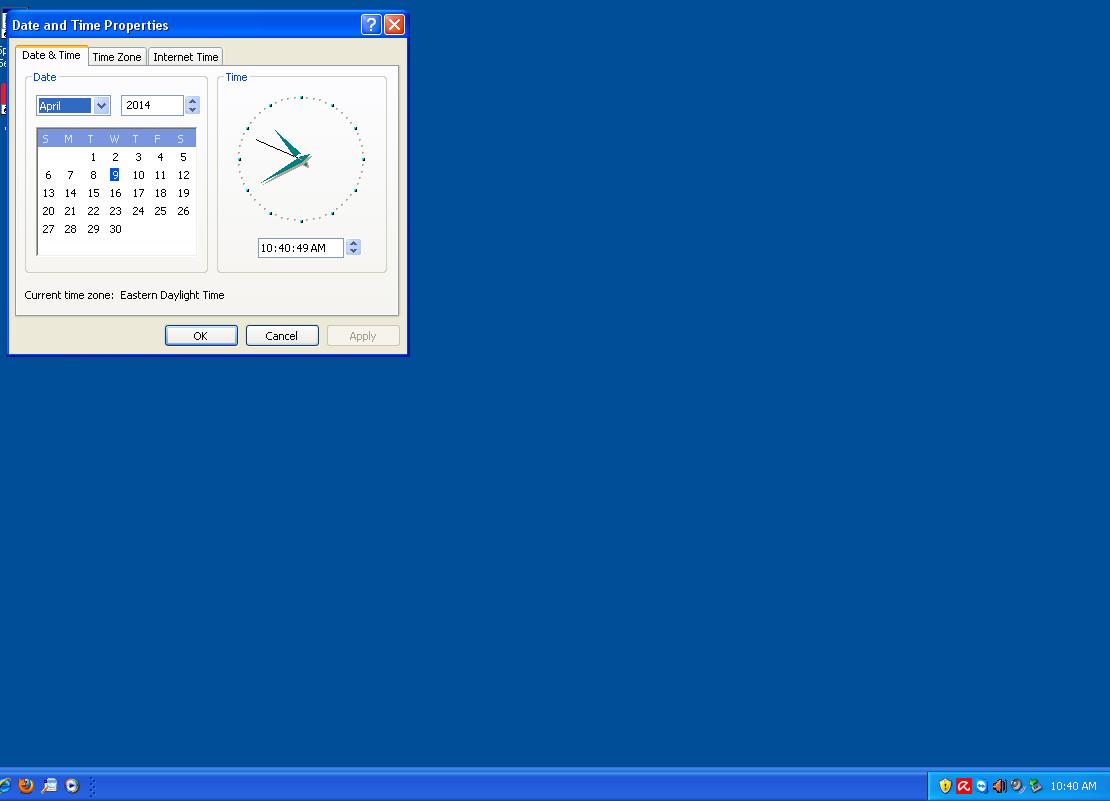Click the search magnifier quick launch icon
The image size is (1110, 801).
(x=49, y=786)
